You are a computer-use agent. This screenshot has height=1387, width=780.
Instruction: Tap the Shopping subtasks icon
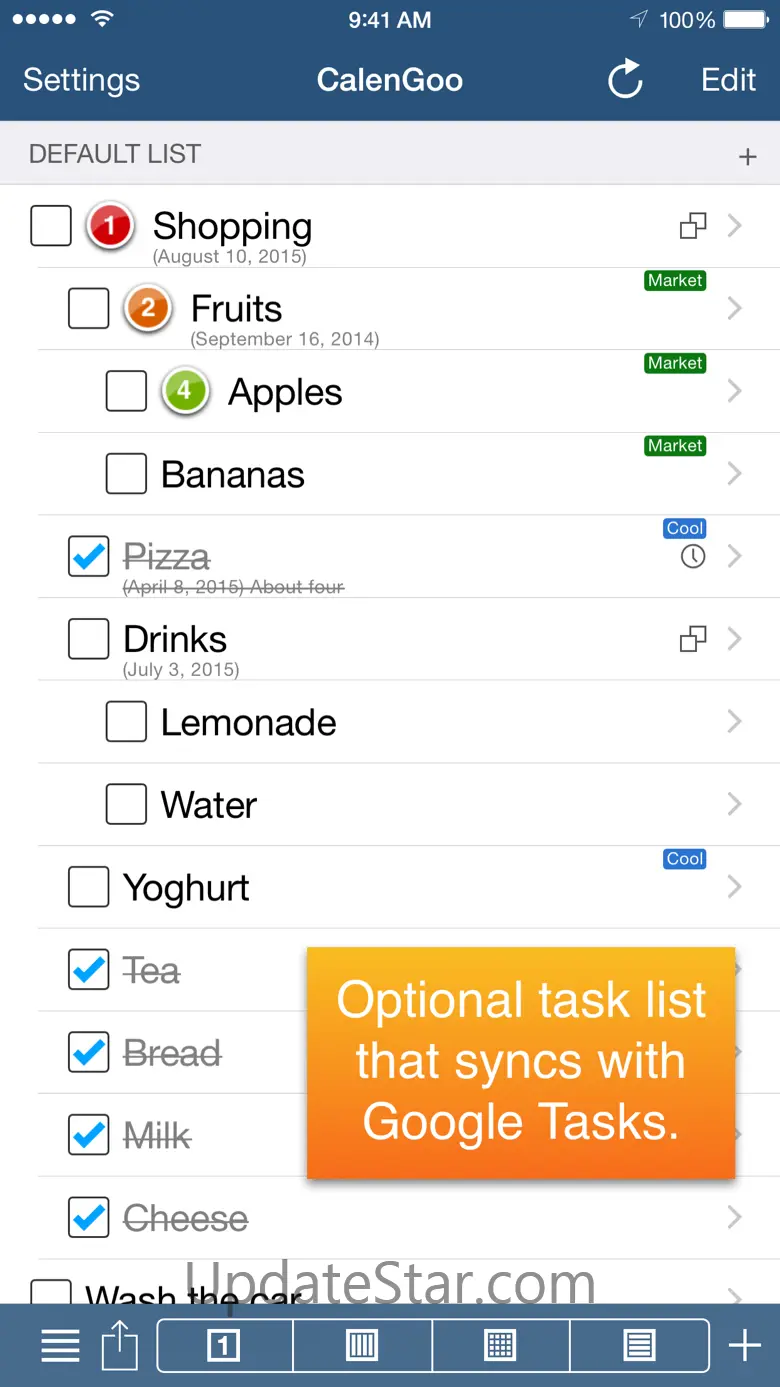693,226
